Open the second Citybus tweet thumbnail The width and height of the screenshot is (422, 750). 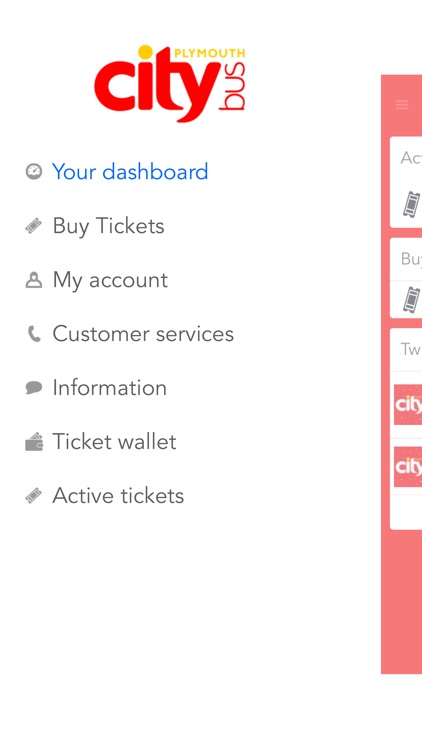point(408,466)
